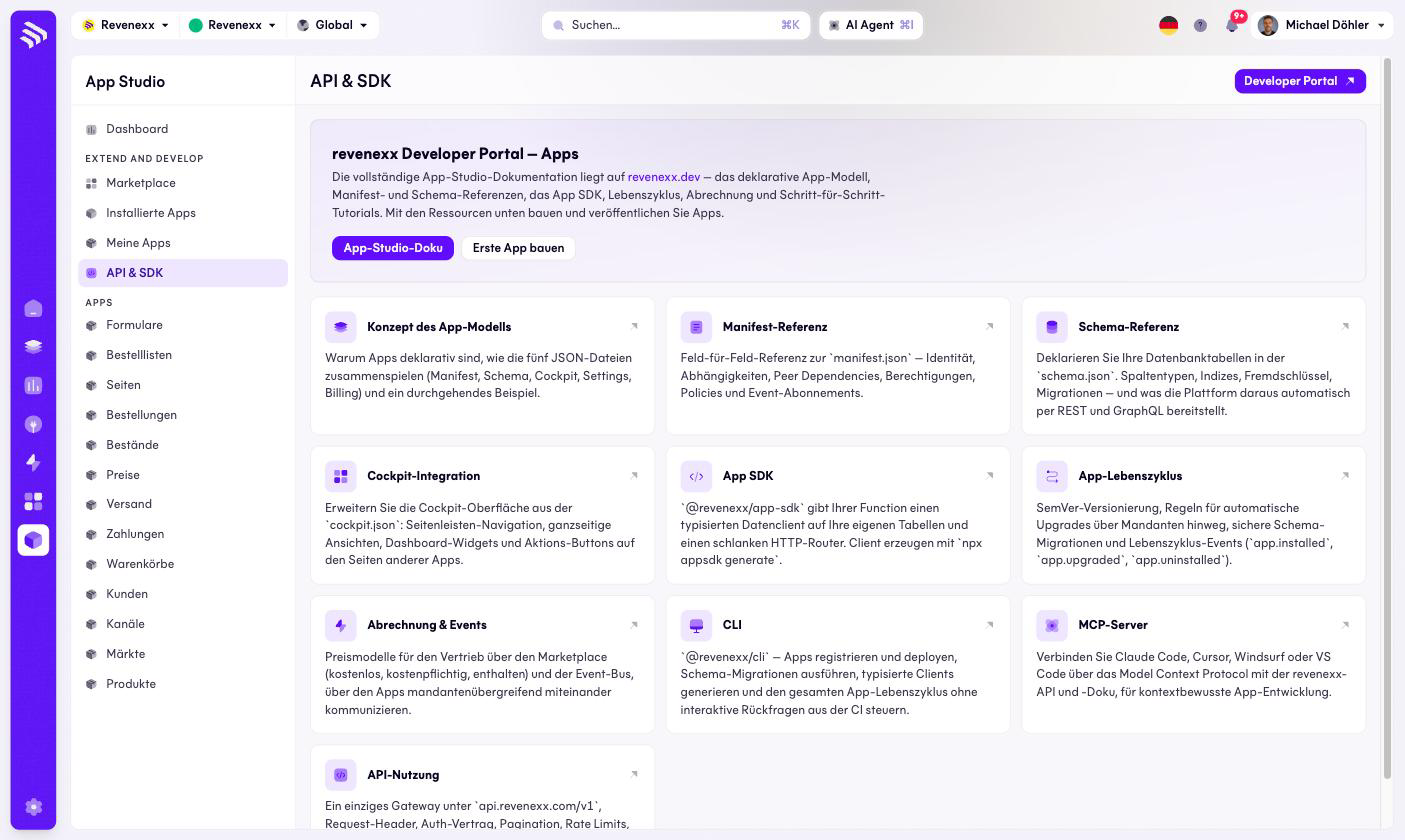Open the four-squares grid rail icon

point(33,501)
